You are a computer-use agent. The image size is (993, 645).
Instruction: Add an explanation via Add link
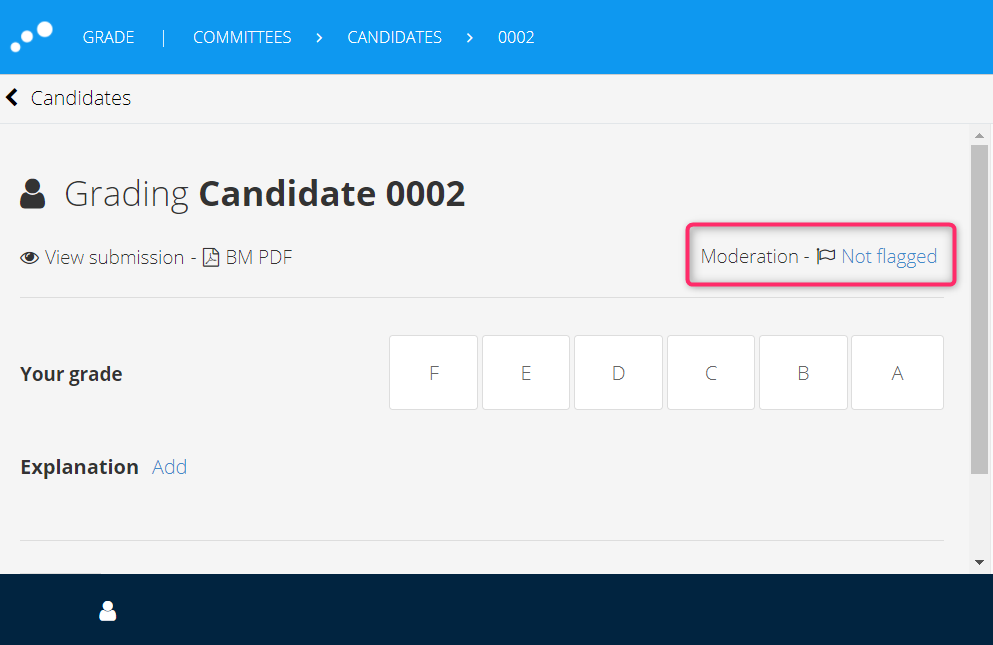169,467
